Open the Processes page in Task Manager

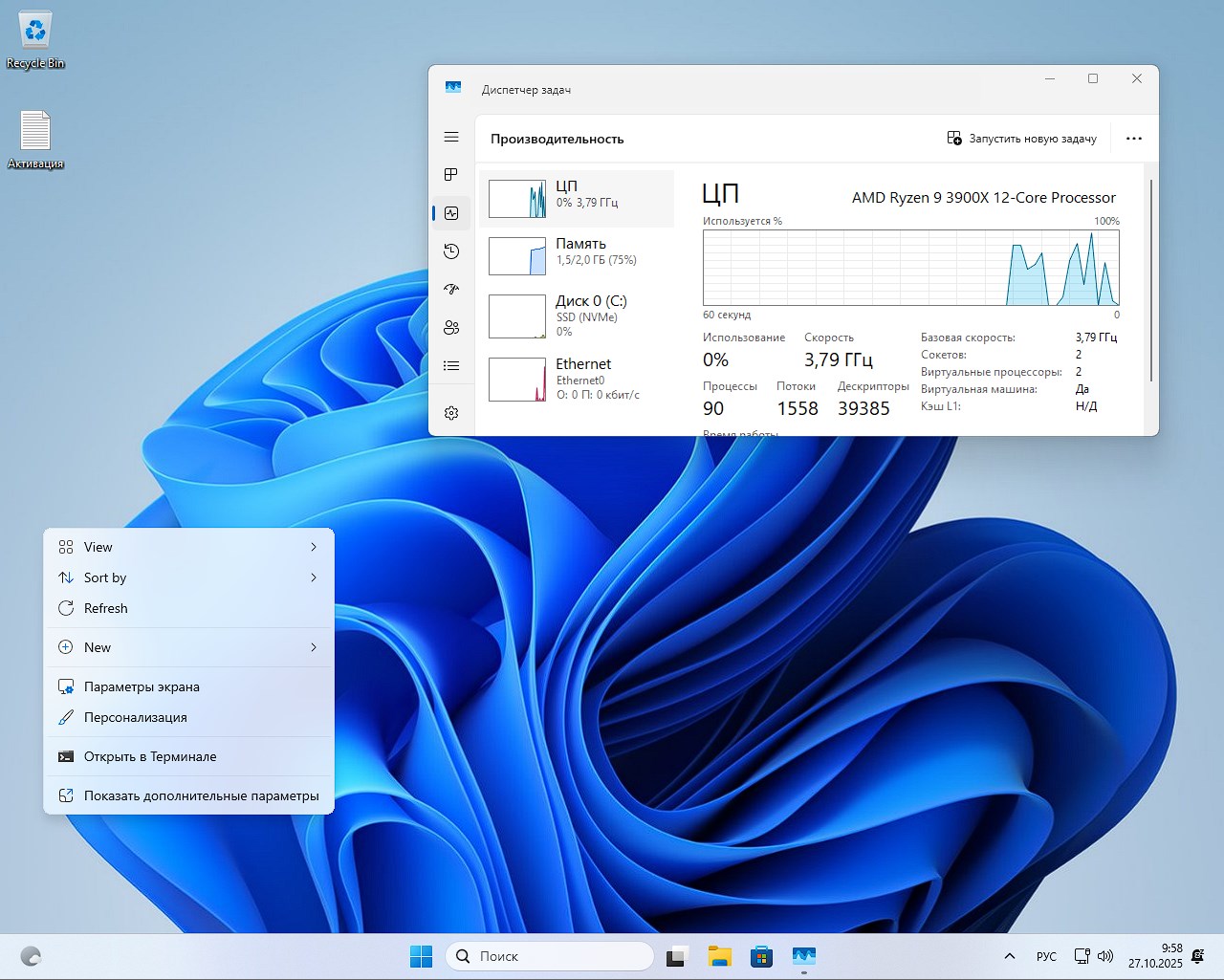450,175
